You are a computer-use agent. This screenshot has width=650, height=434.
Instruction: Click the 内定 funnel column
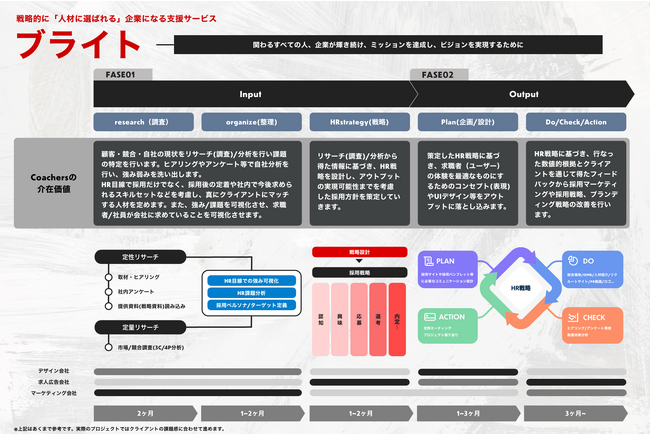[x=397, y=320]
